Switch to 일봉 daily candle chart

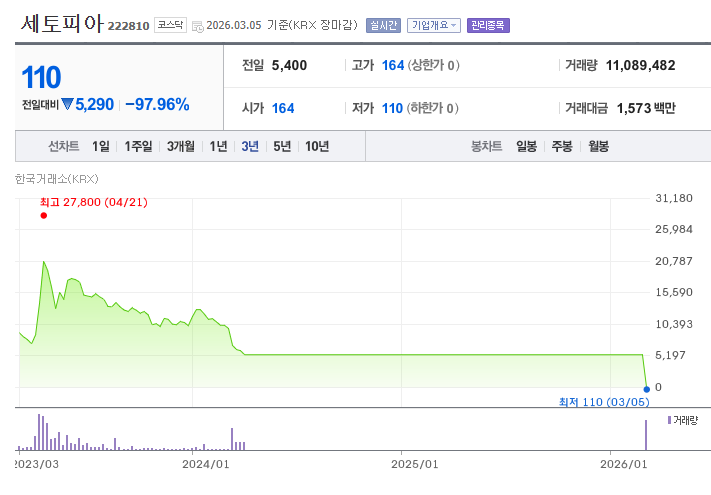[x=526, y=146]
